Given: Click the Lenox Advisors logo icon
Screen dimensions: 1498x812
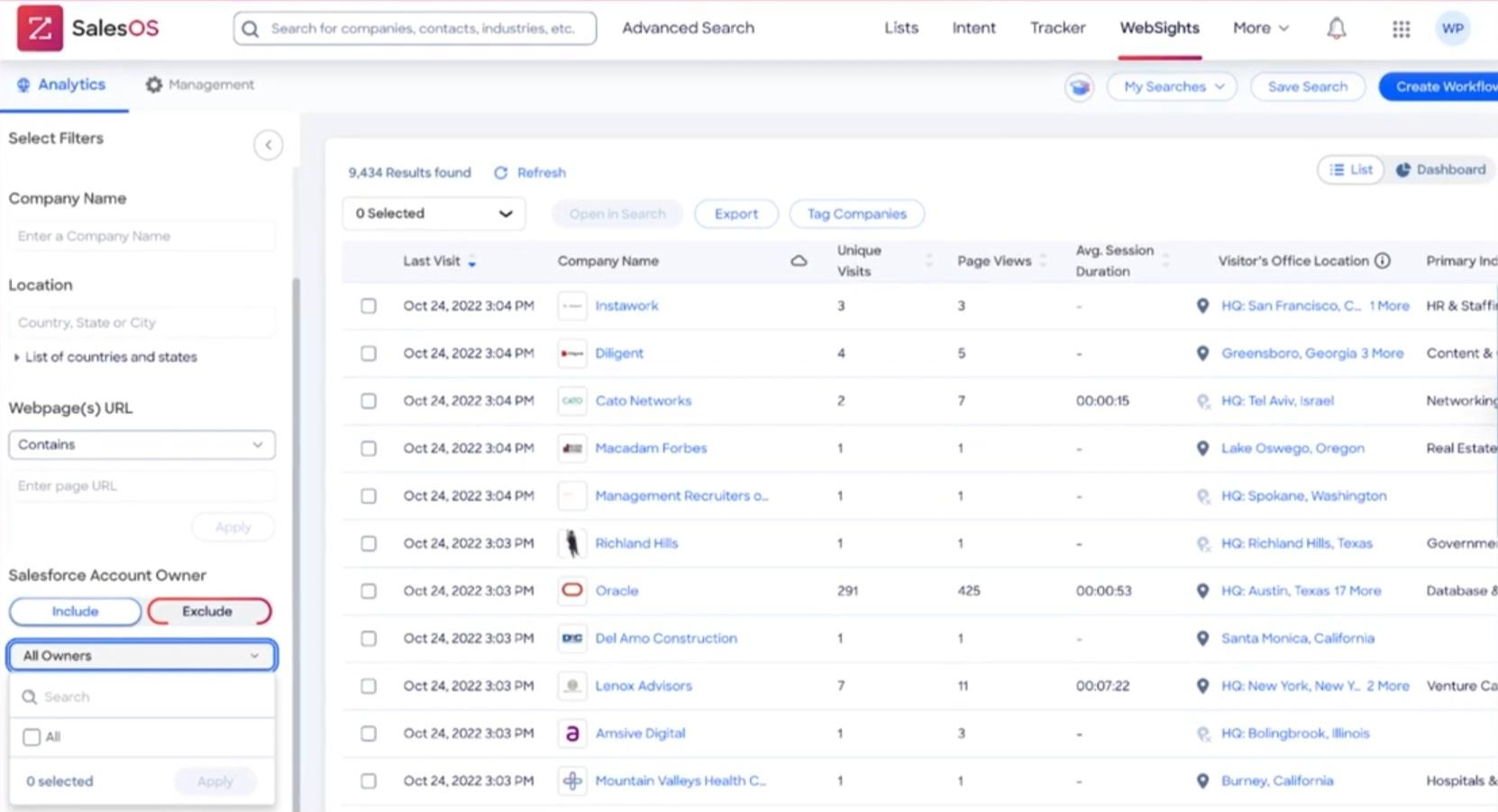Looking at the screenshot, I should [572, 686].
